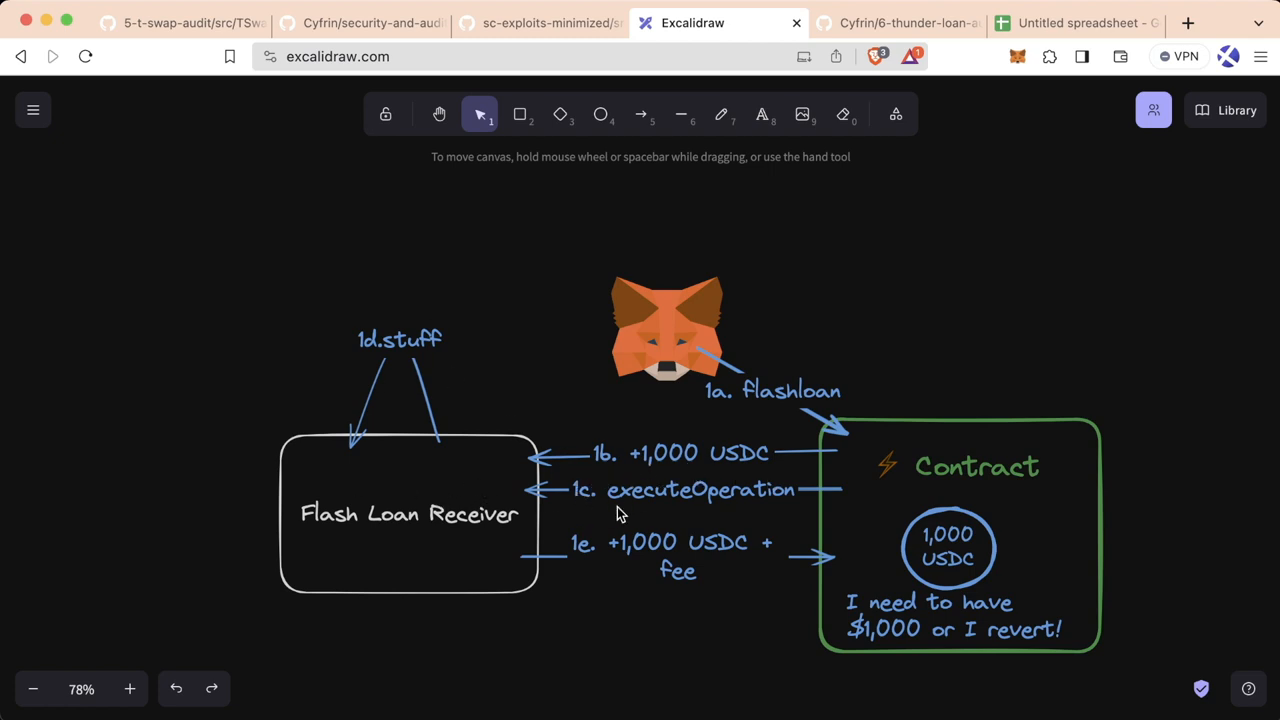Switch to the 5-t-swap-audit tab
1280x720 pixels.
(184, 23)
